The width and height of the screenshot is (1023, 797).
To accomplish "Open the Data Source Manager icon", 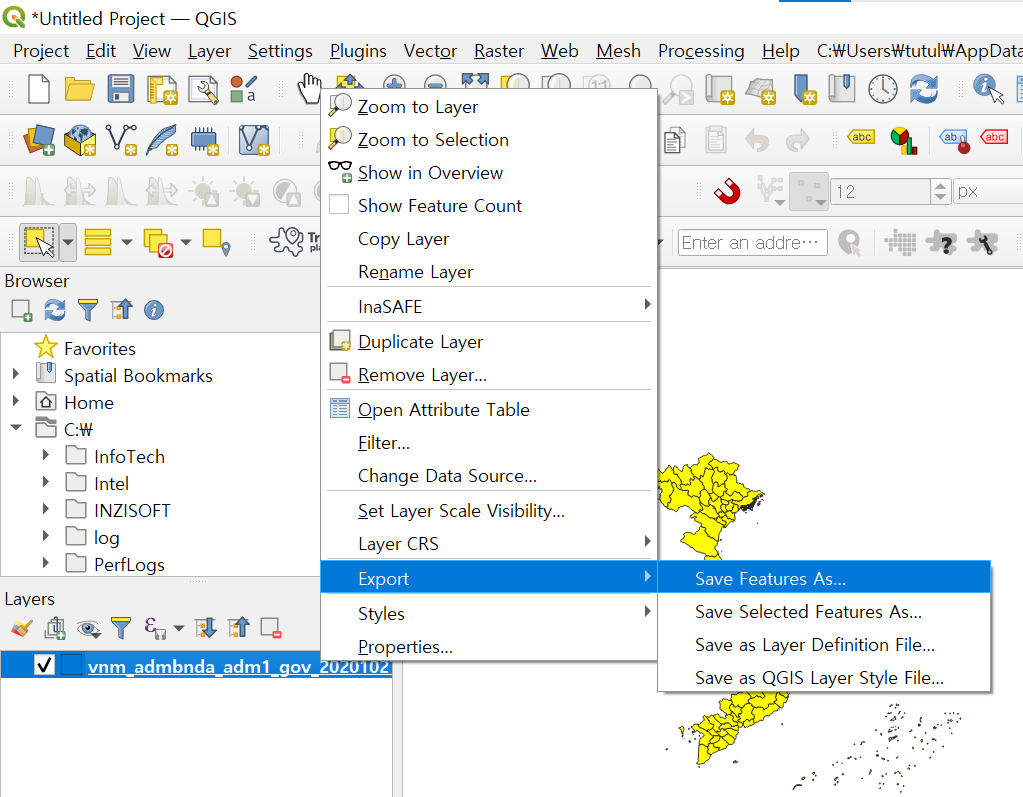I will click(x=39, y=140).
